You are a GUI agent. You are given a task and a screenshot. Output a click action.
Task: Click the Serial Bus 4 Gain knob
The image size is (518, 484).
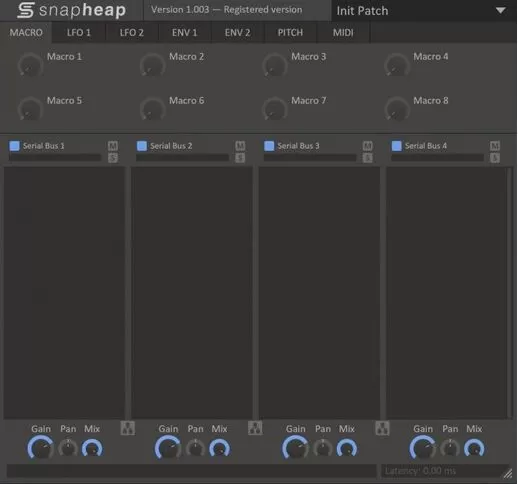(423, 448)
